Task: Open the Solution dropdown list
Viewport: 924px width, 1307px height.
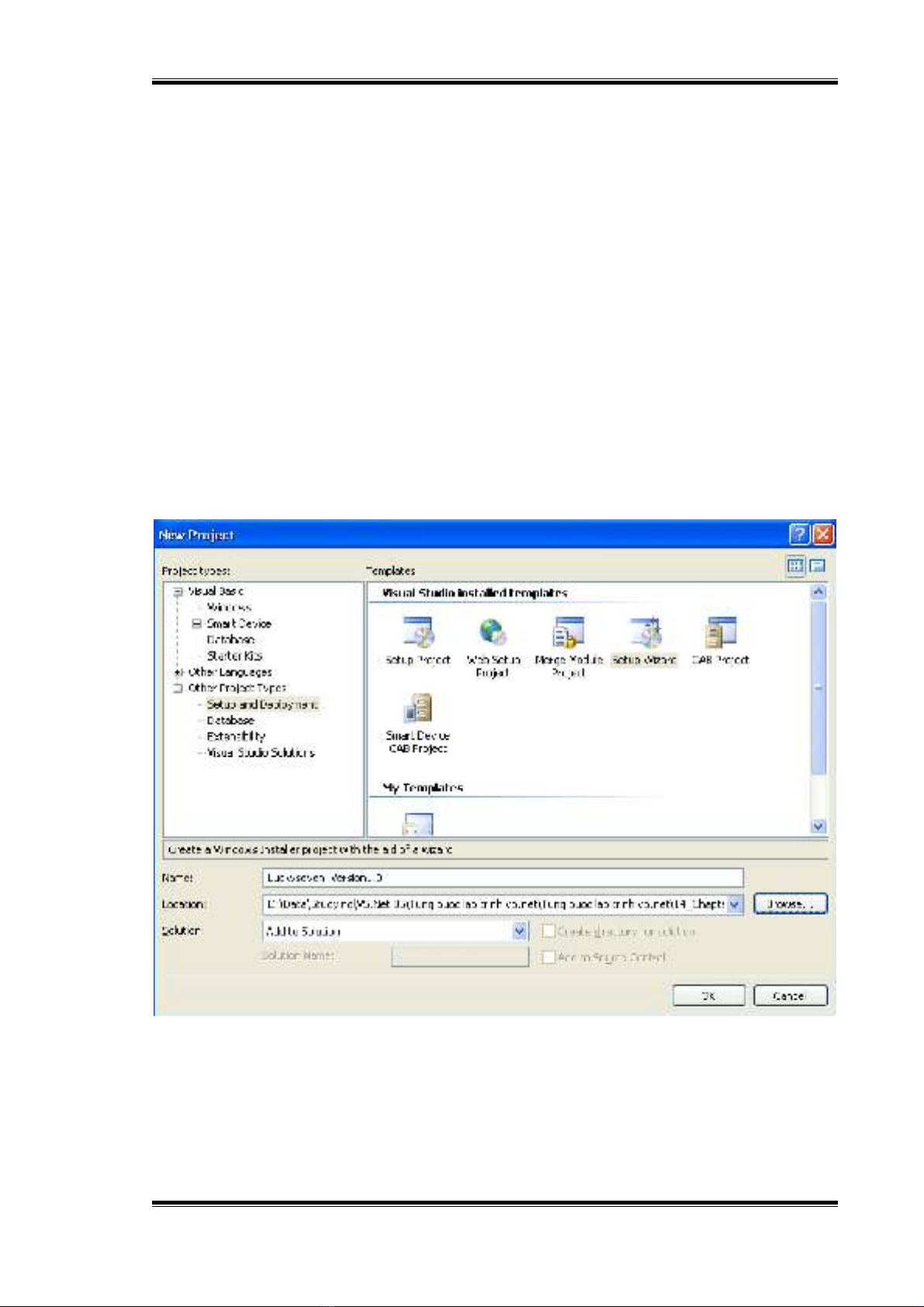Action: 520,931
